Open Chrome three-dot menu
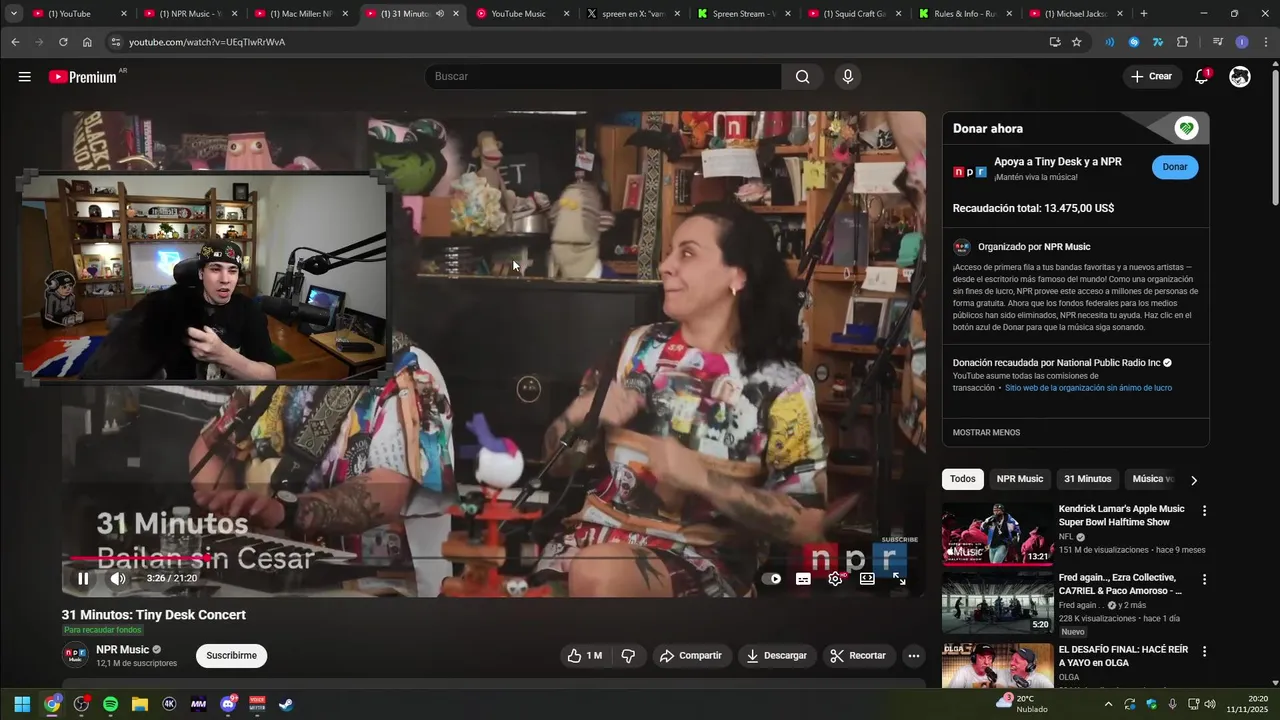1280x720 pixels. coord(1265,42)
